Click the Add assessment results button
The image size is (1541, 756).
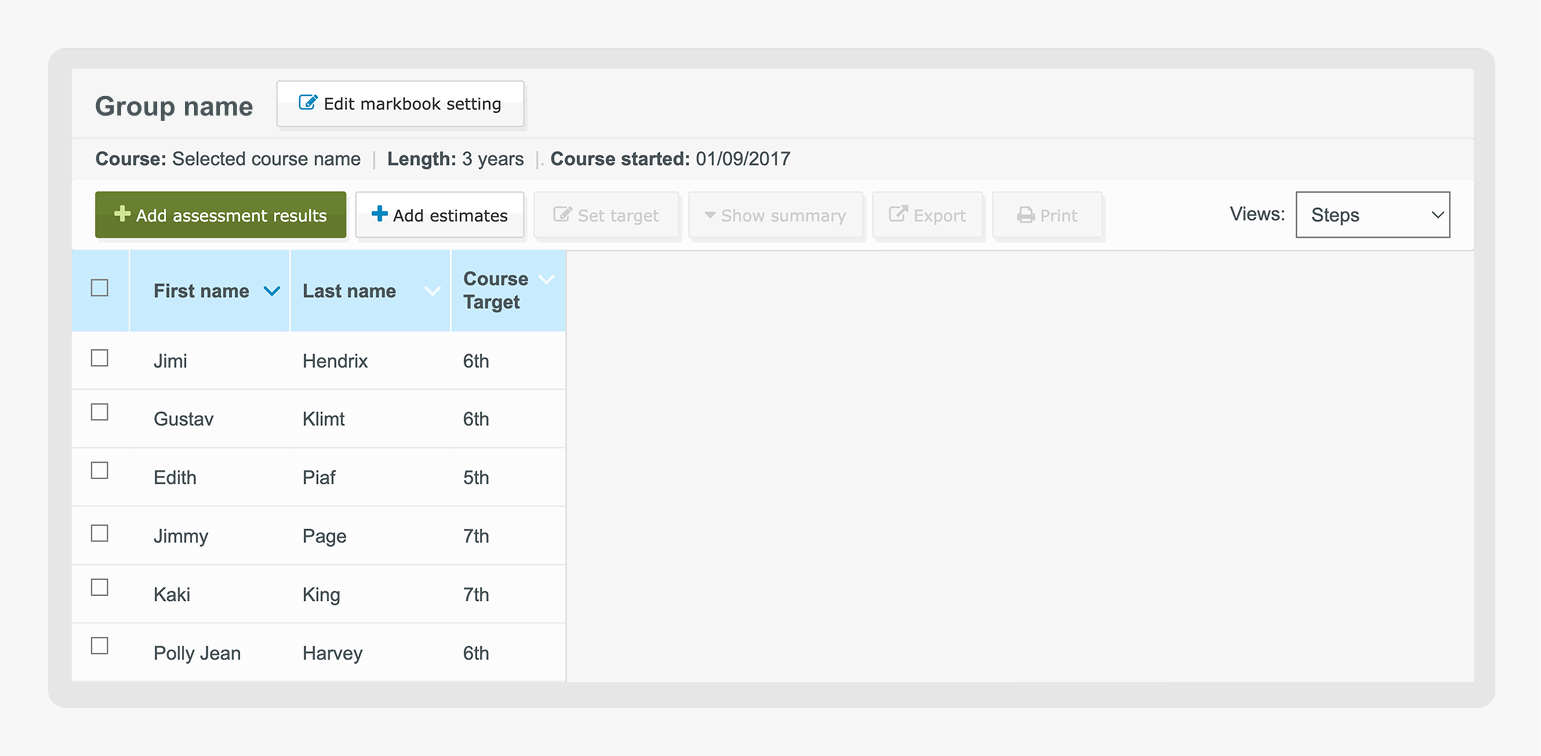point(221,215)
